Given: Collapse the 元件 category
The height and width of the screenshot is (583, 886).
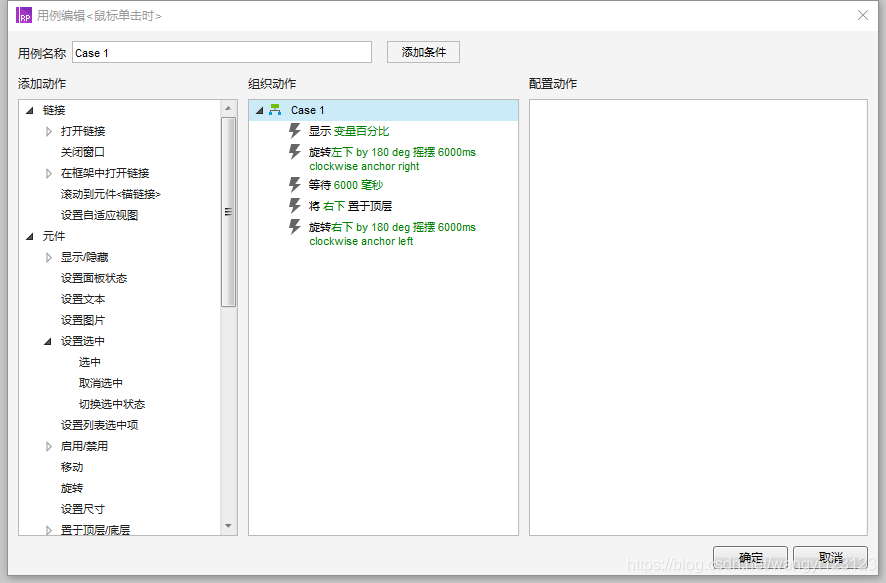Looking at the screenshot, I should click(30, 236).
